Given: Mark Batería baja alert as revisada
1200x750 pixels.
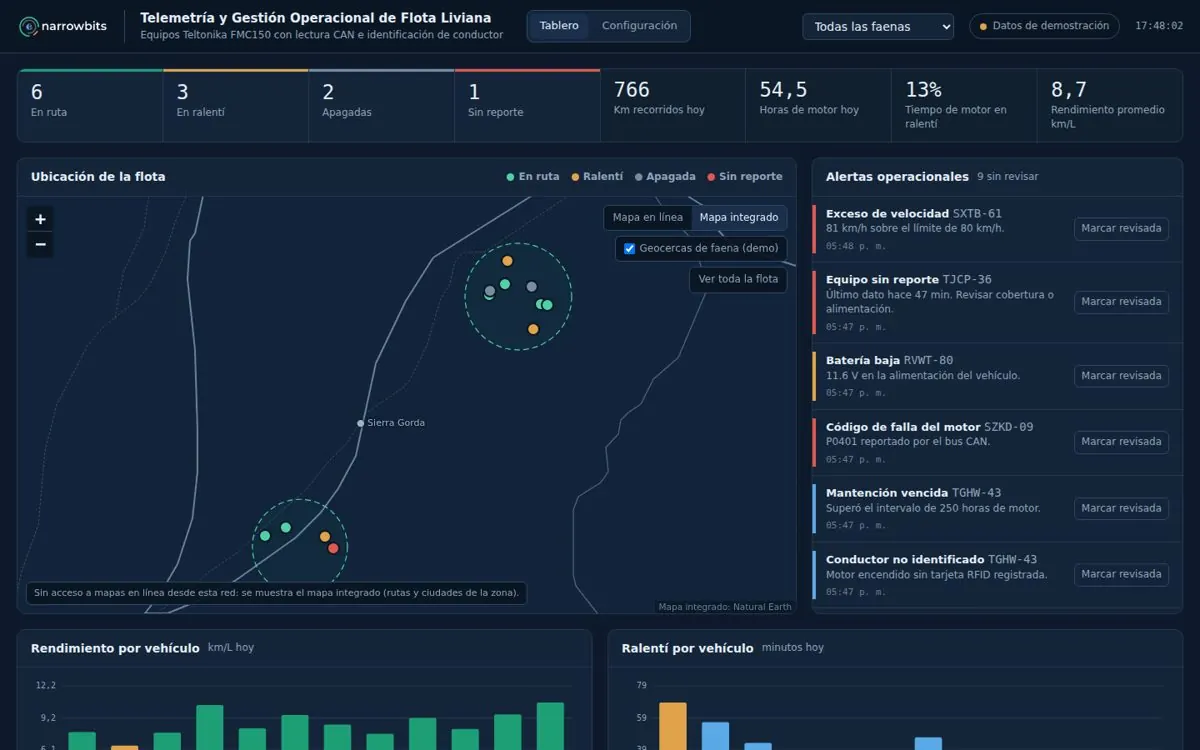Looking at the screenshot, I should tap(1121, 375).
